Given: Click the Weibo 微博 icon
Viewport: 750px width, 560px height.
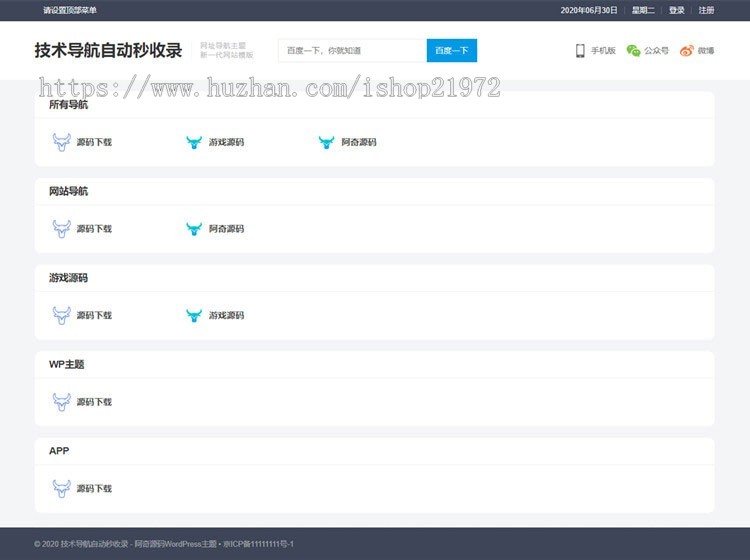Looking at the screenshot, I should click(x=687, y=51).
